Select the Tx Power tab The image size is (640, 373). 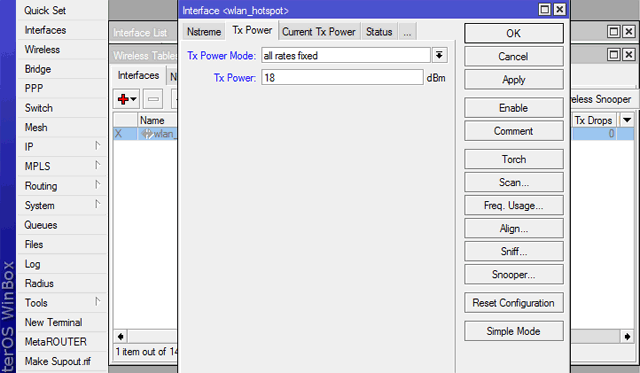pos(252,31)
